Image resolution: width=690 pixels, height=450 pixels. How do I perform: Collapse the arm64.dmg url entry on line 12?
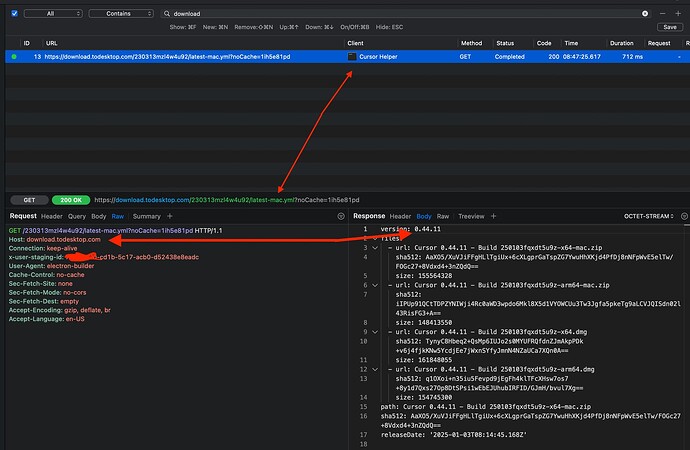(x=375, y=370)
